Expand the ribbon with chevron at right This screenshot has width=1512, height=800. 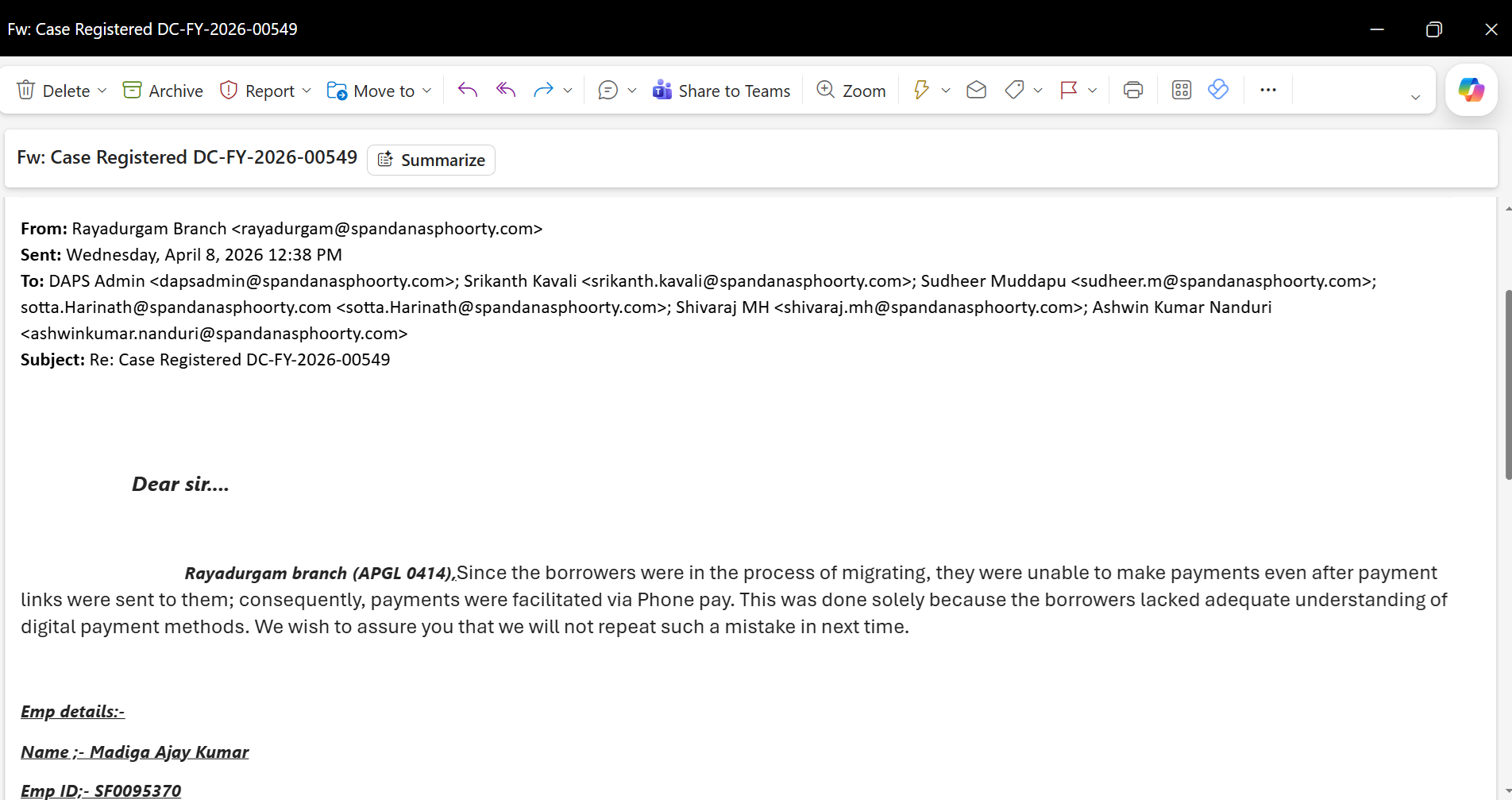tap(1415, 97)
